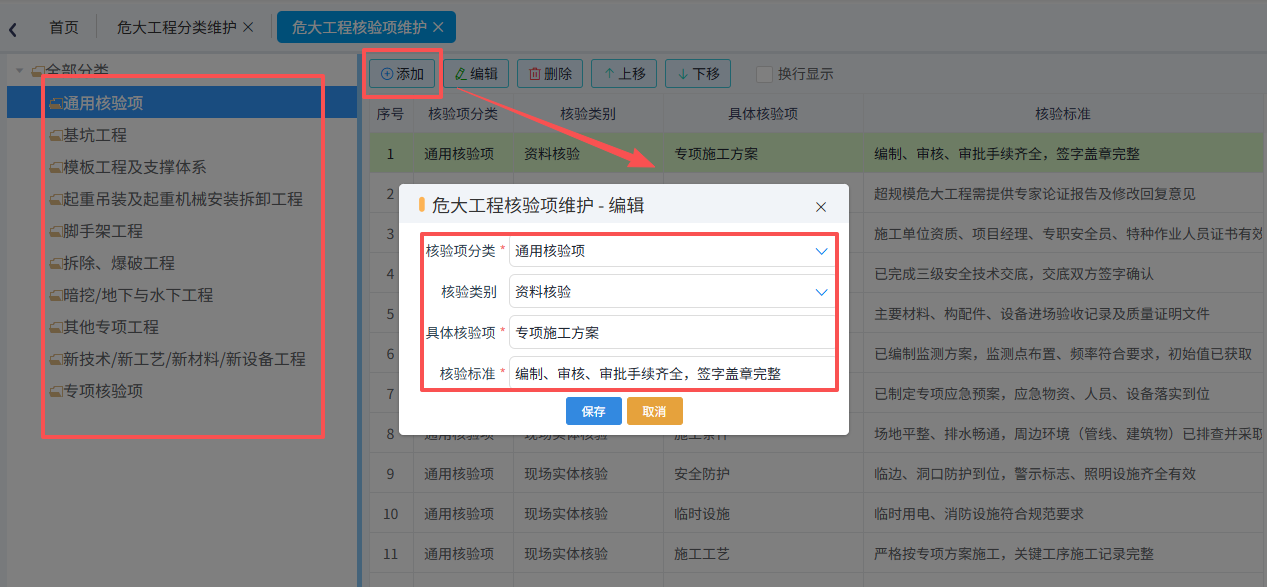Collapse the 全部分类 tree root
Viewport: 1267px width, 587px height.
click(18, 71)
